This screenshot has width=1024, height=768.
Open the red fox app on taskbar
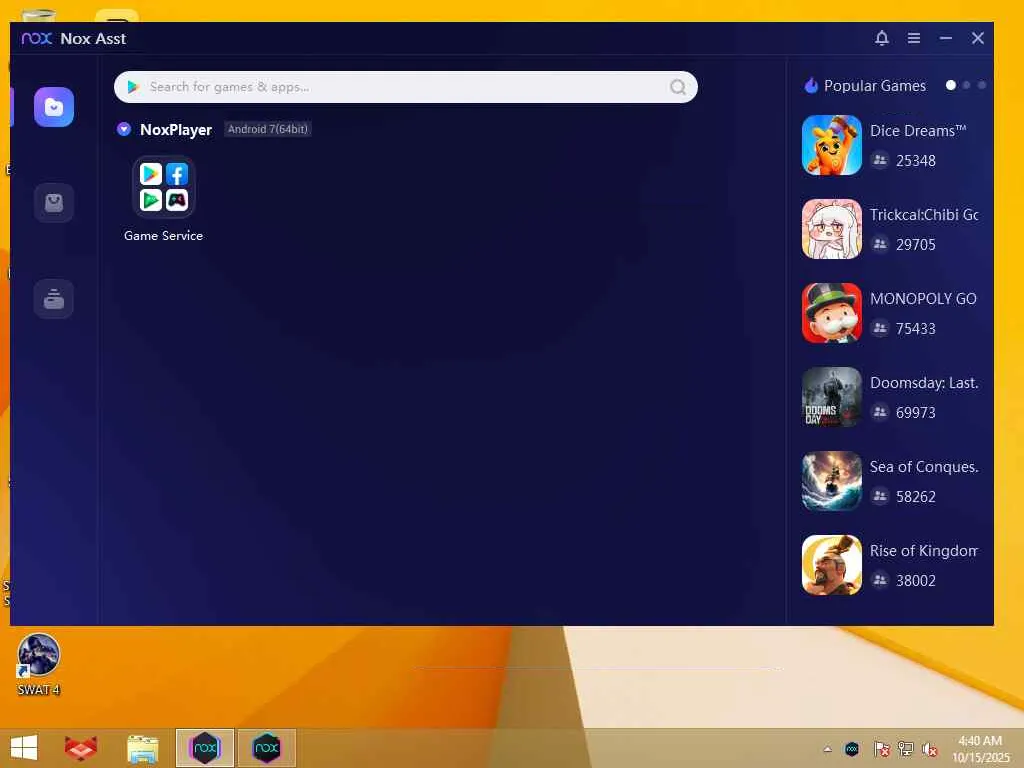(81, 748)
